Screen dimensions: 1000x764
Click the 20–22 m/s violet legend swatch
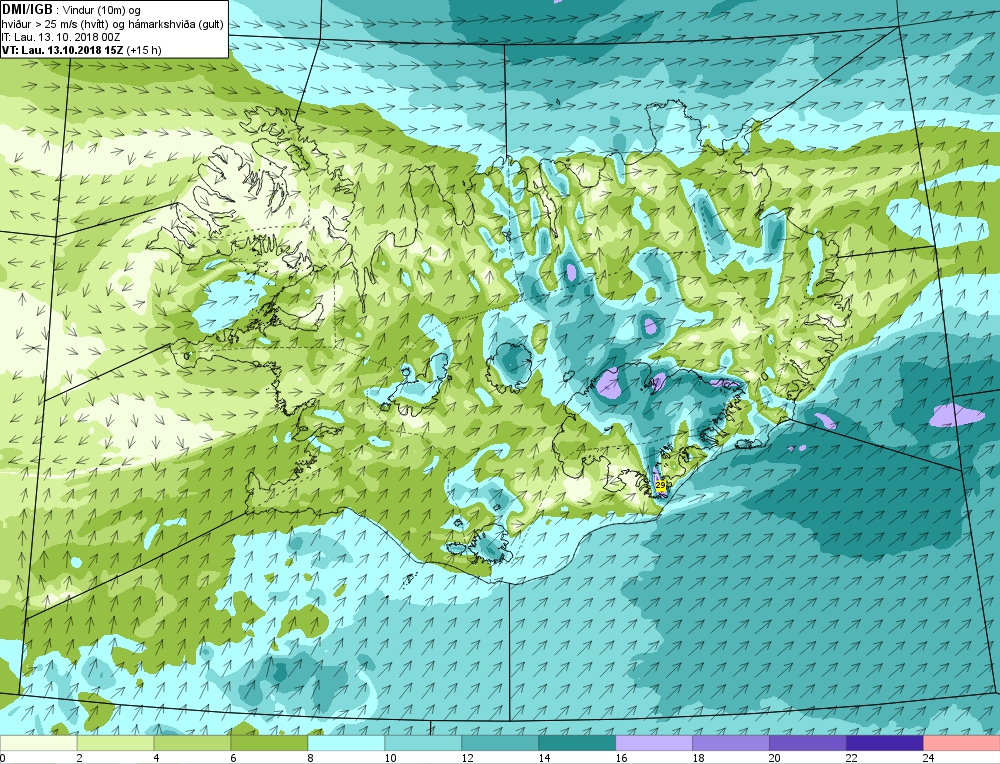tap(807, 743)
